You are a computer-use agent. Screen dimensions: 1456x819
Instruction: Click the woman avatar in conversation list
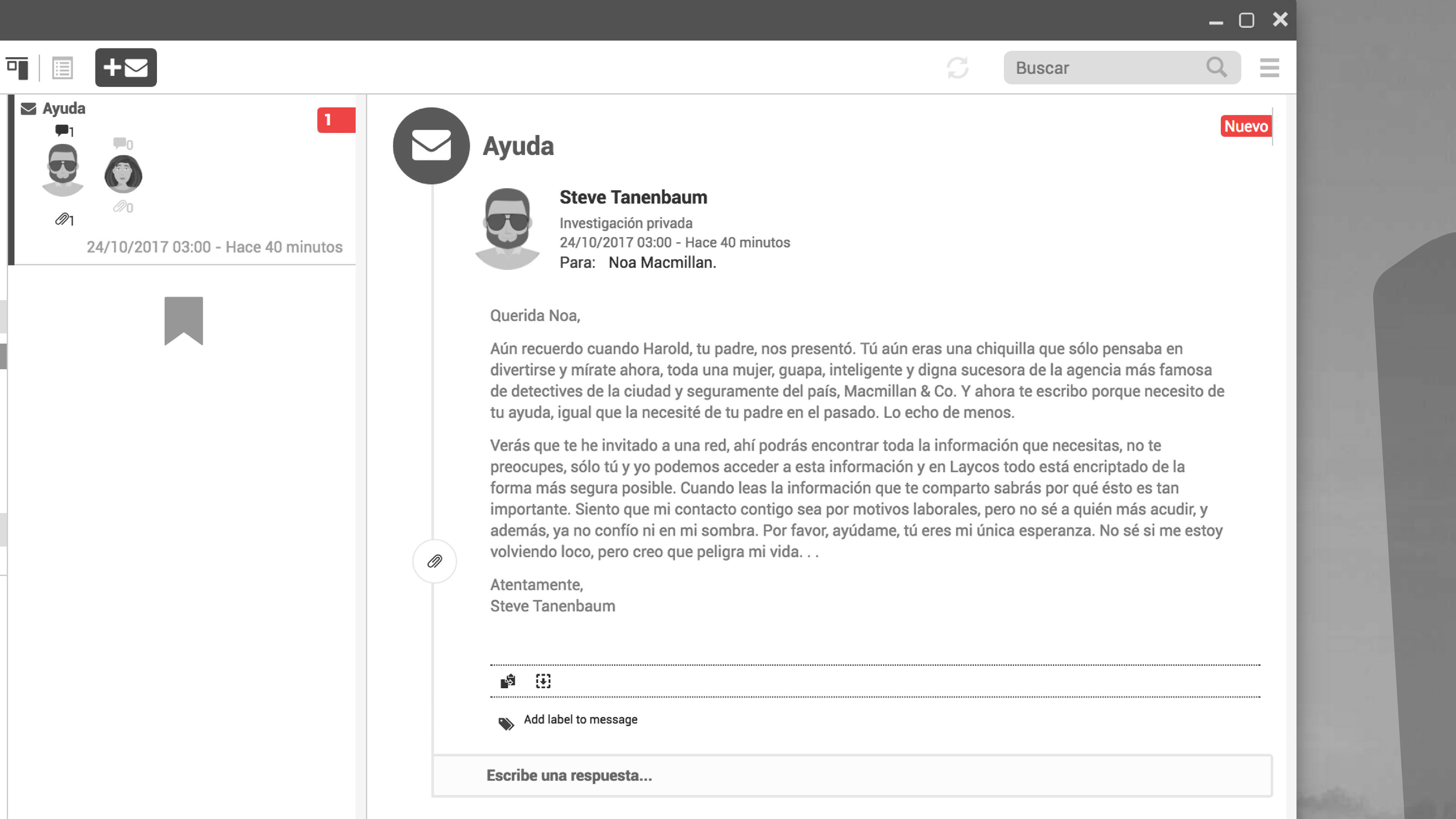point(123,174)
